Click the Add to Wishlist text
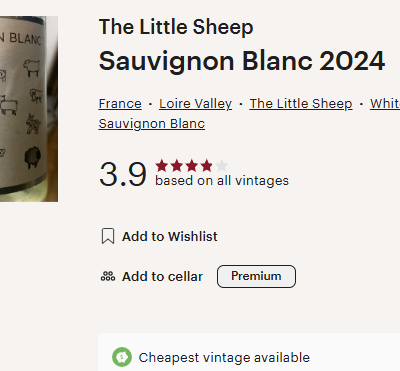 (x=170, y=236)
